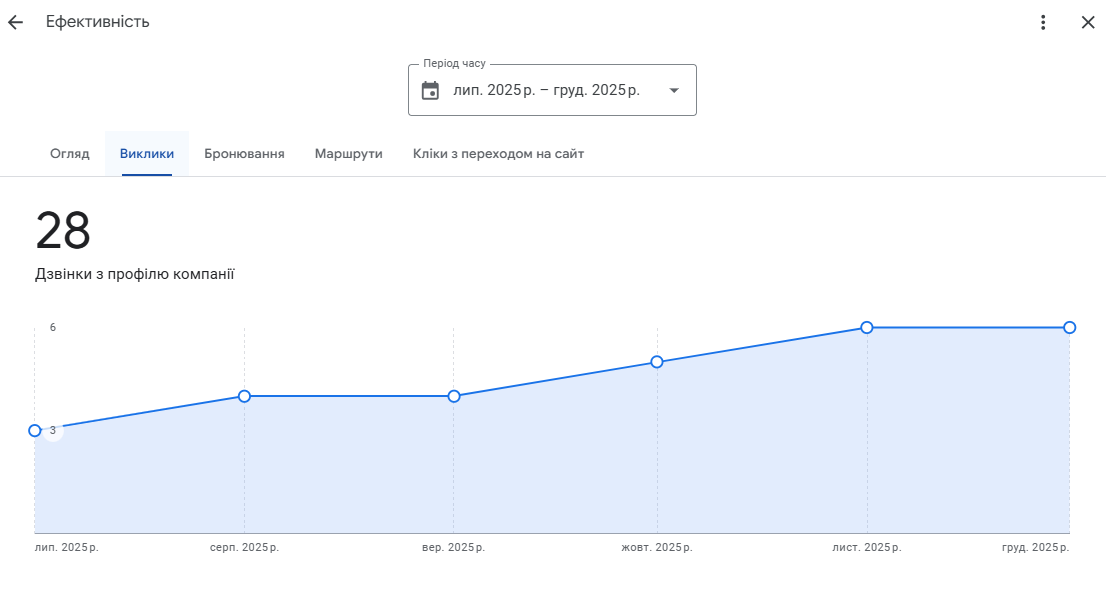Viewport: 1106px width, 598px height.
Task: Click the жовт. 2025 р. axis label
Action: tap(656, 548)
